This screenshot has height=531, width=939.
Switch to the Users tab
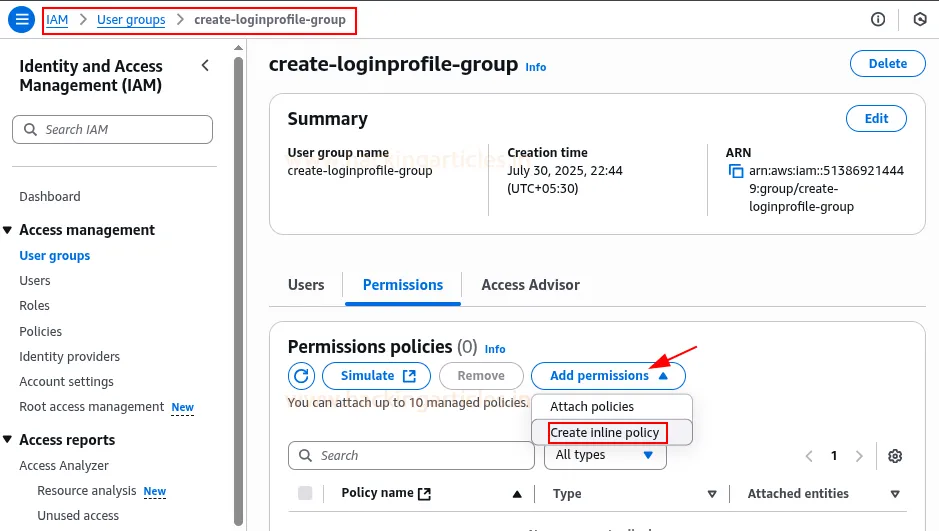point(306,285)
